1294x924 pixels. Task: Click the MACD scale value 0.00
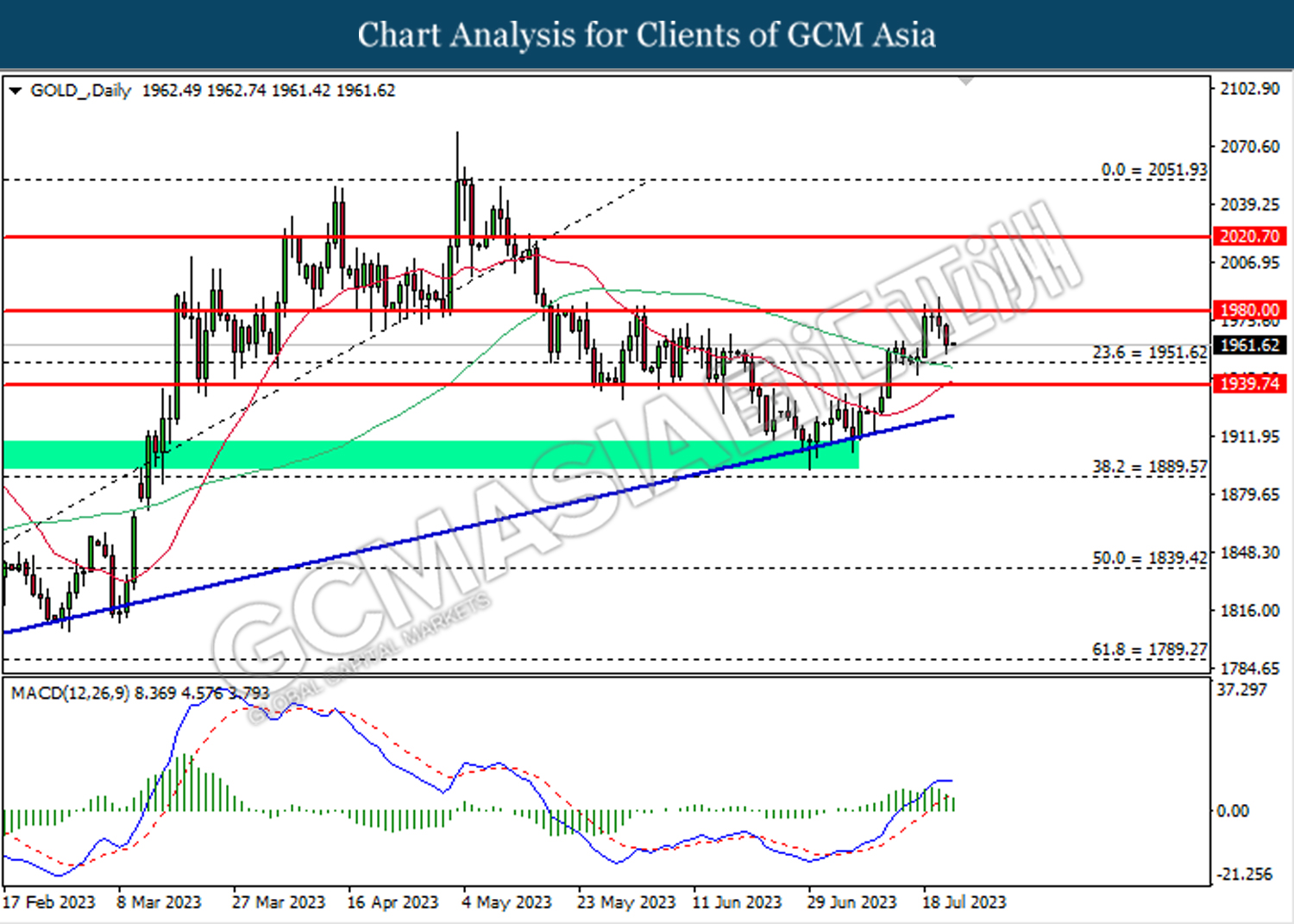tap(1232, 811)
